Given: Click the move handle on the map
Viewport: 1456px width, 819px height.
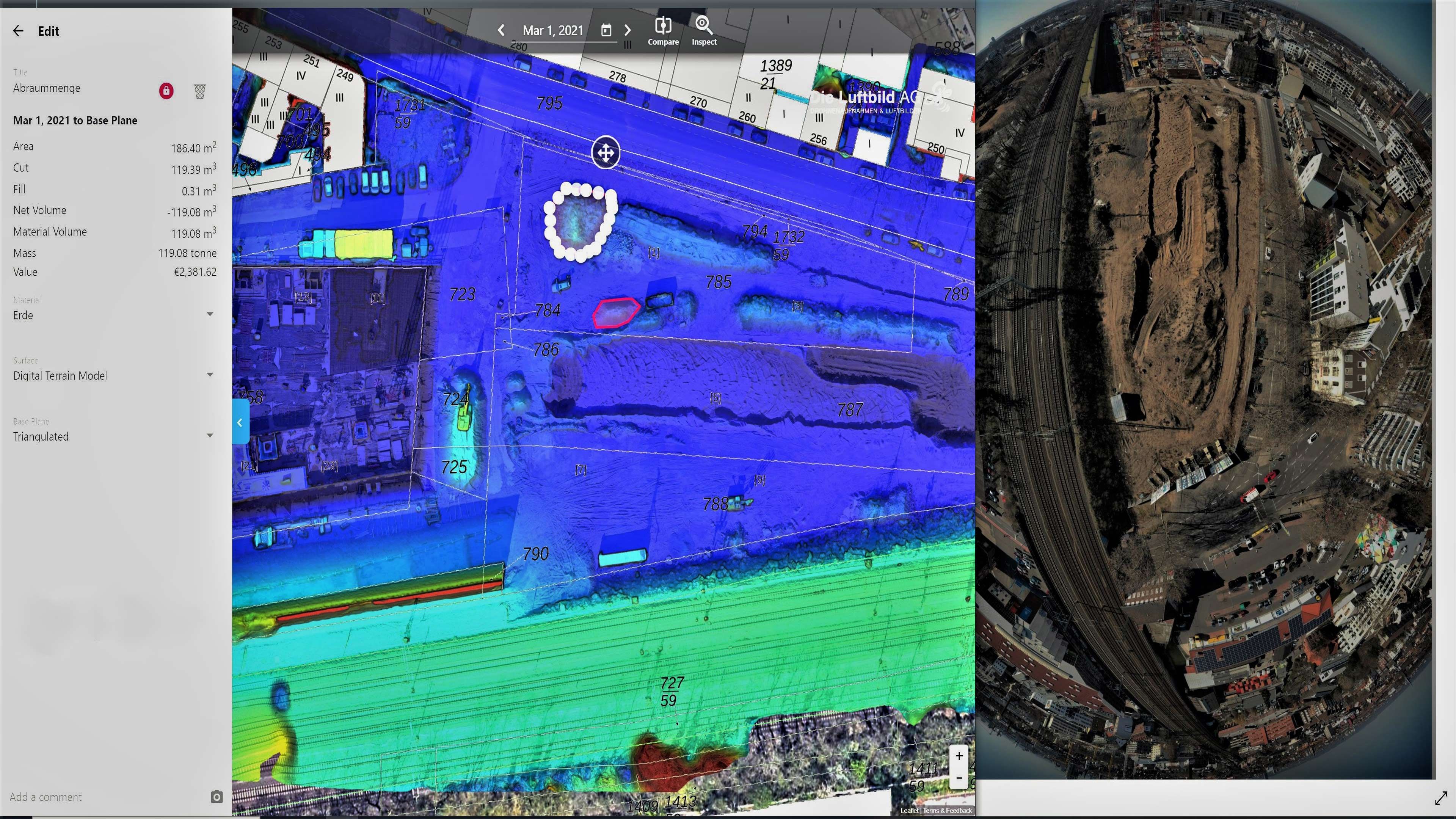Looking at the screenshot, I should point(606,152).
